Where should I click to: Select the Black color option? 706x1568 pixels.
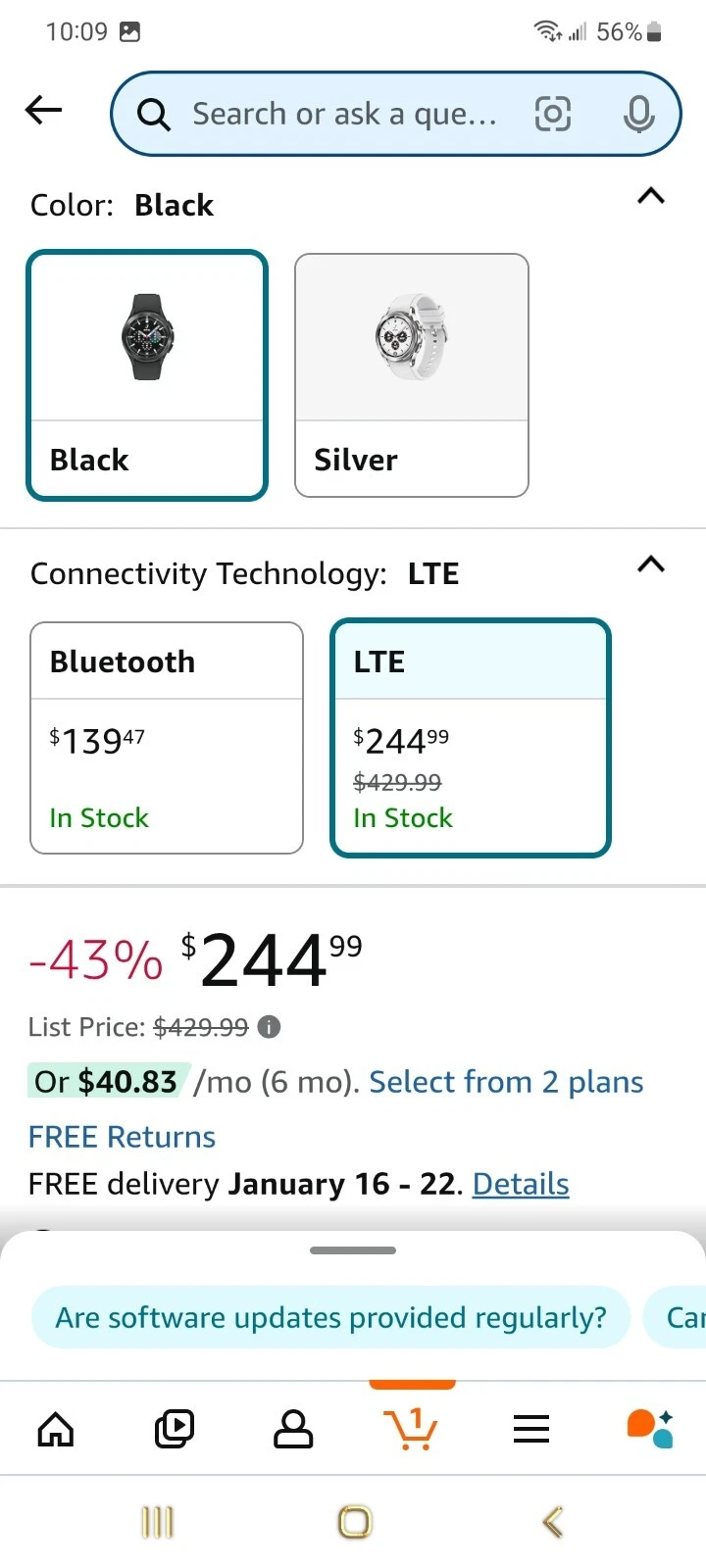click(147, 375)
